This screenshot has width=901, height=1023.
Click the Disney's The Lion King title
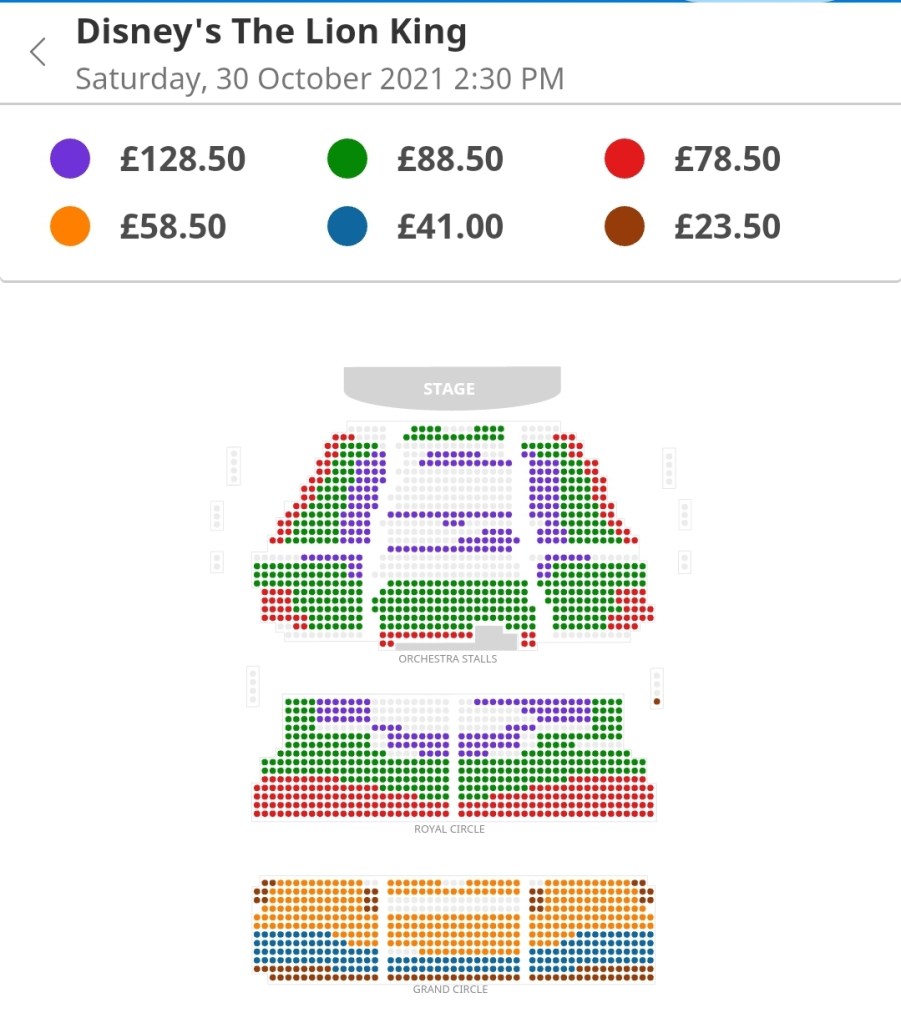pos(271,33)
